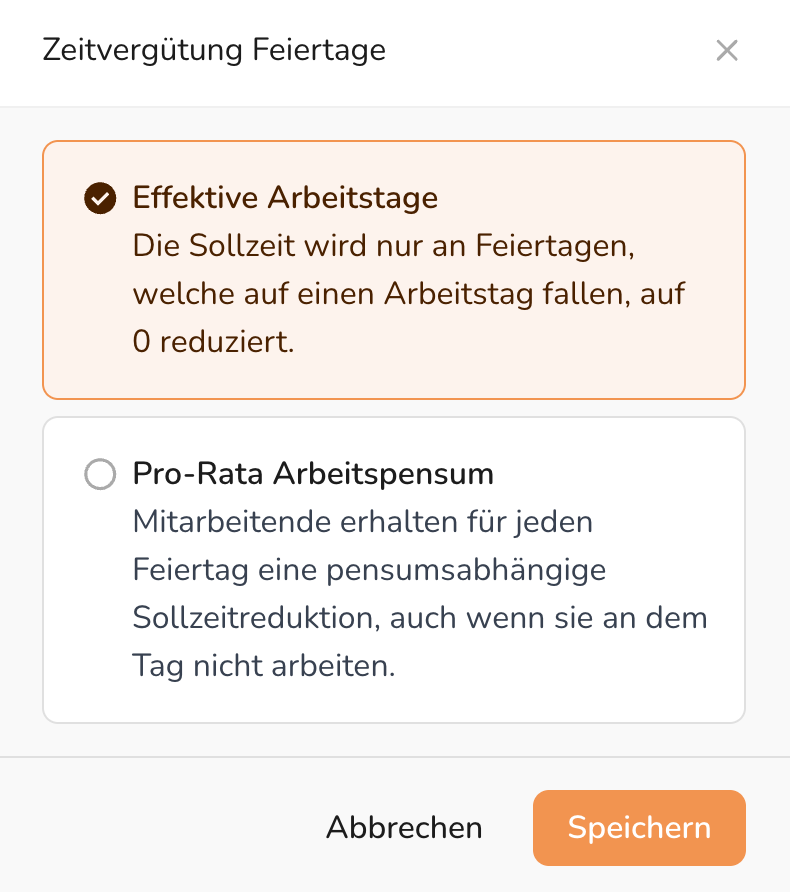Click the checked circle beside Effektive Arbeitstage
Image resolution: width=790 pixels, height=892 pixels.
(100, 198)
